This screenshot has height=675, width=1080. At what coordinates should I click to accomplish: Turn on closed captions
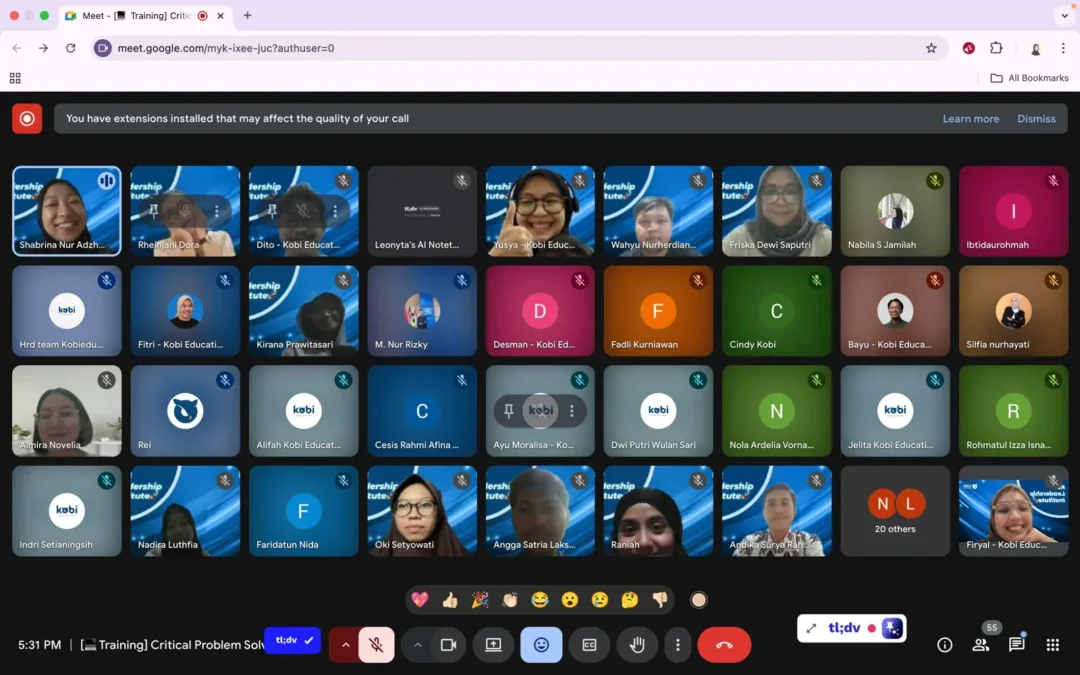click(x=590, y=645)
